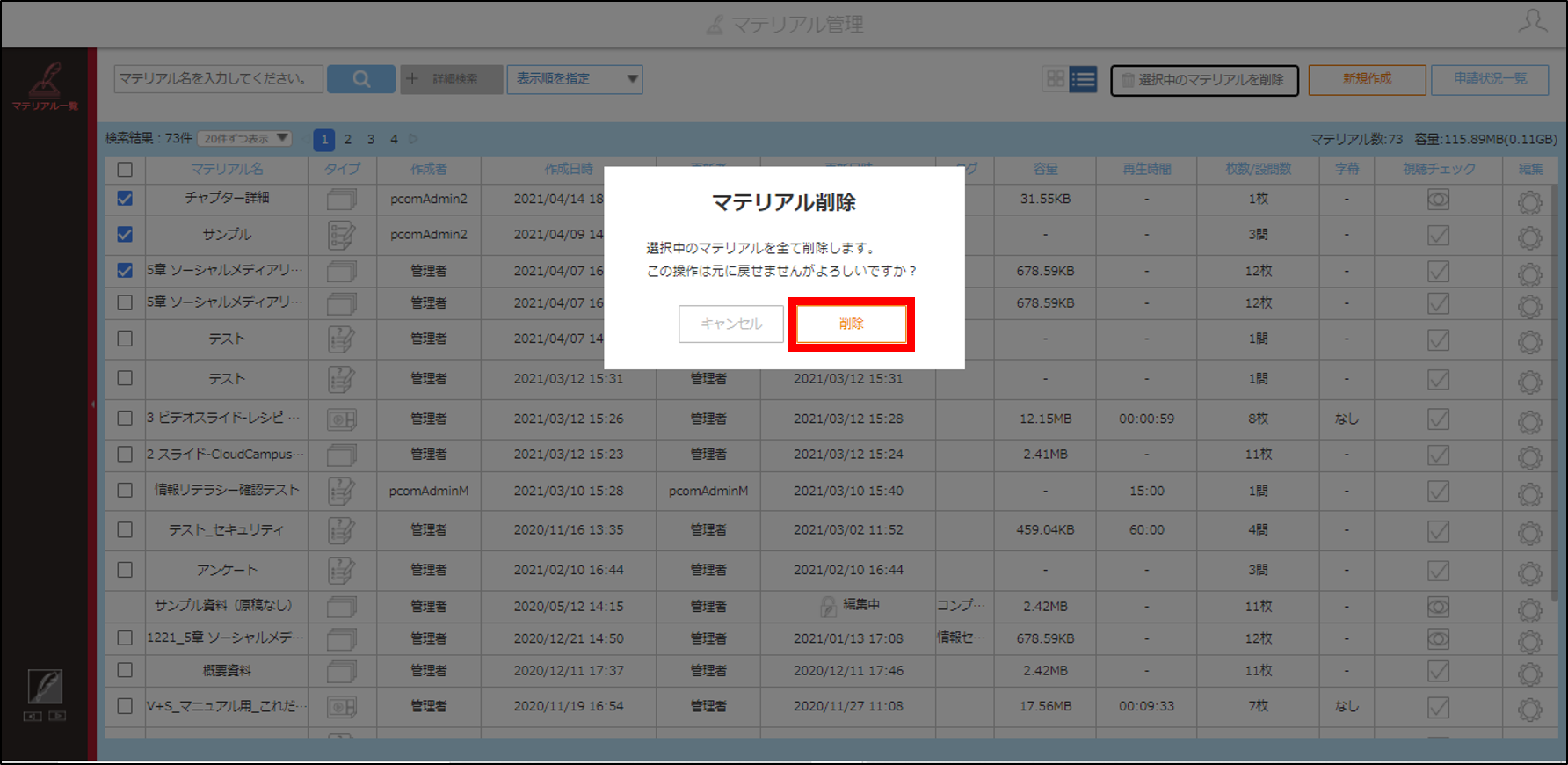Uncheck the チャプター詳細 row checkbox

[125, 199]
